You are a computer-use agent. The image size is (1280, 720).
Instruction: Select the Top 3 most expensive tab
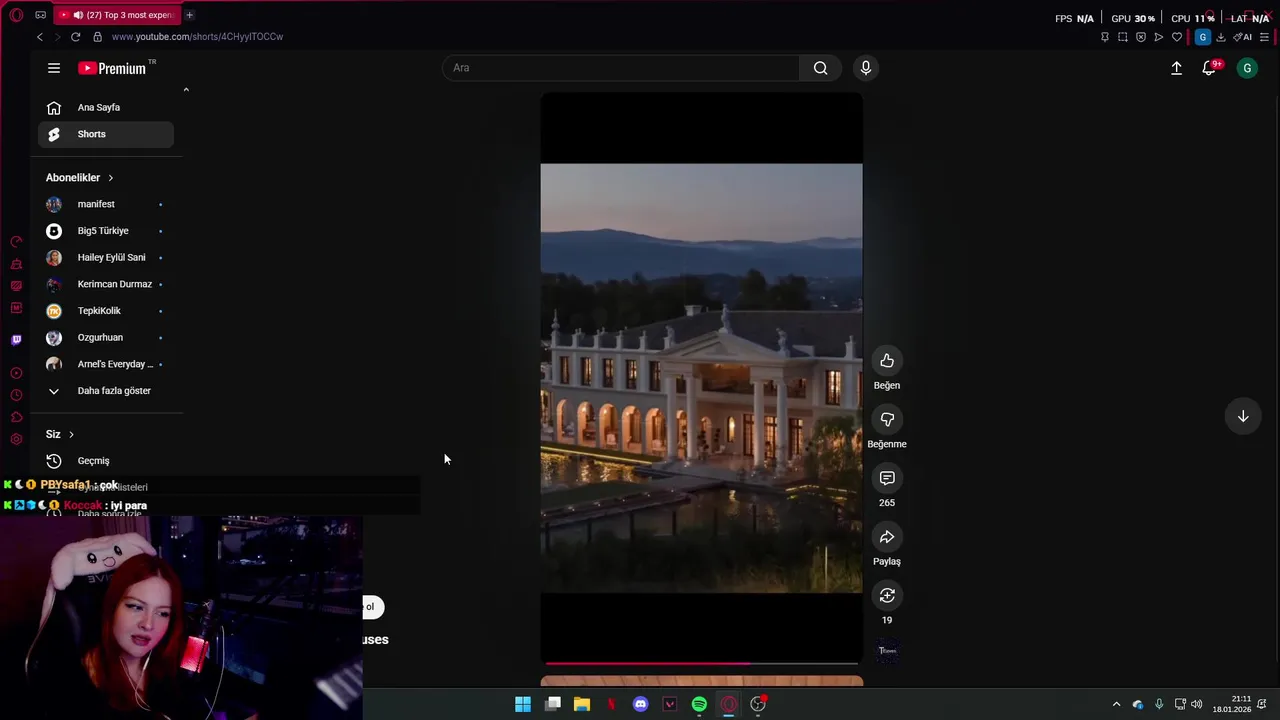tap(115, 15)
